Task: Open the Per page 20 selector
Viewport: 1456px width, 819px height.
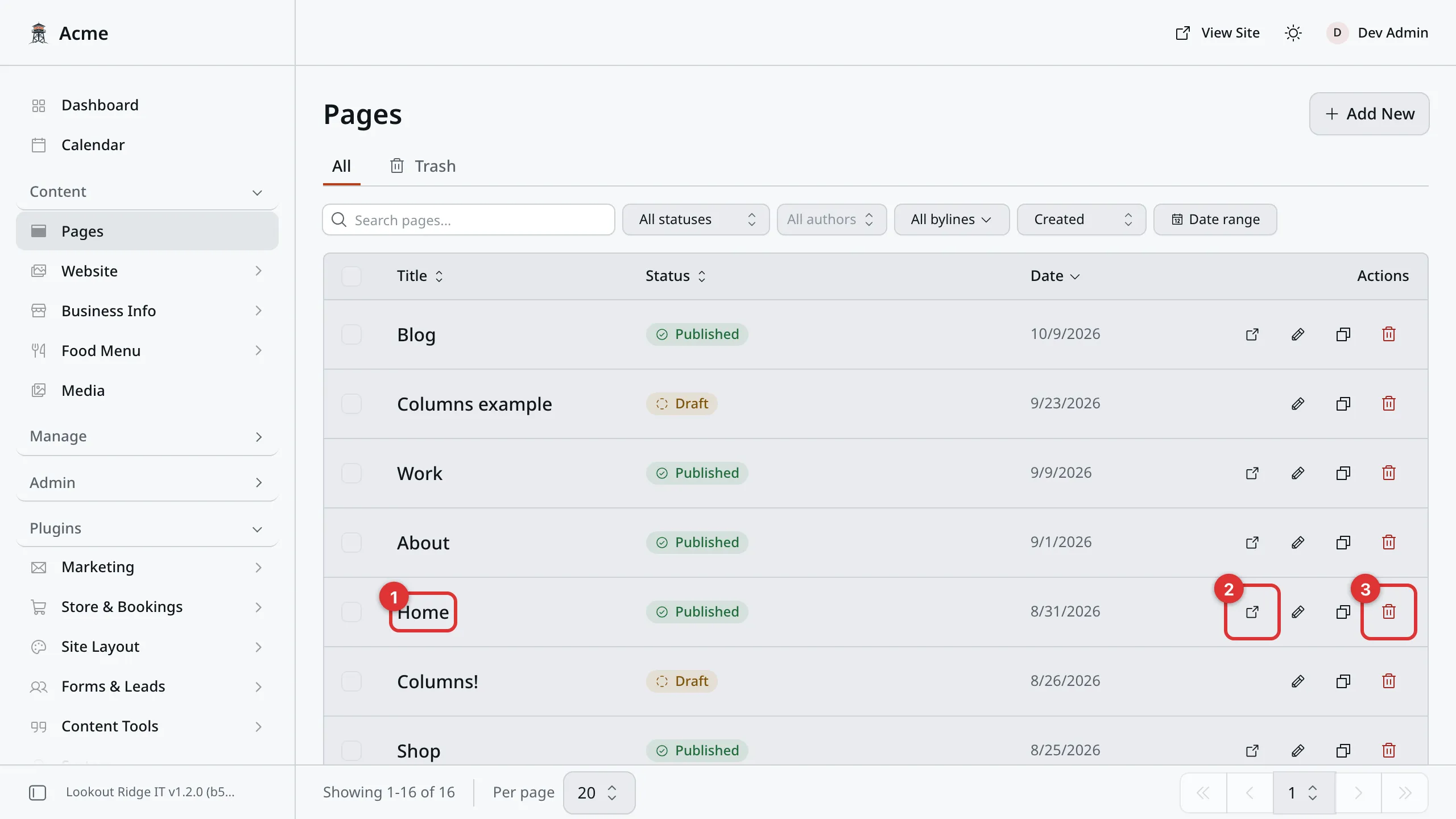Action: (599, 793)
